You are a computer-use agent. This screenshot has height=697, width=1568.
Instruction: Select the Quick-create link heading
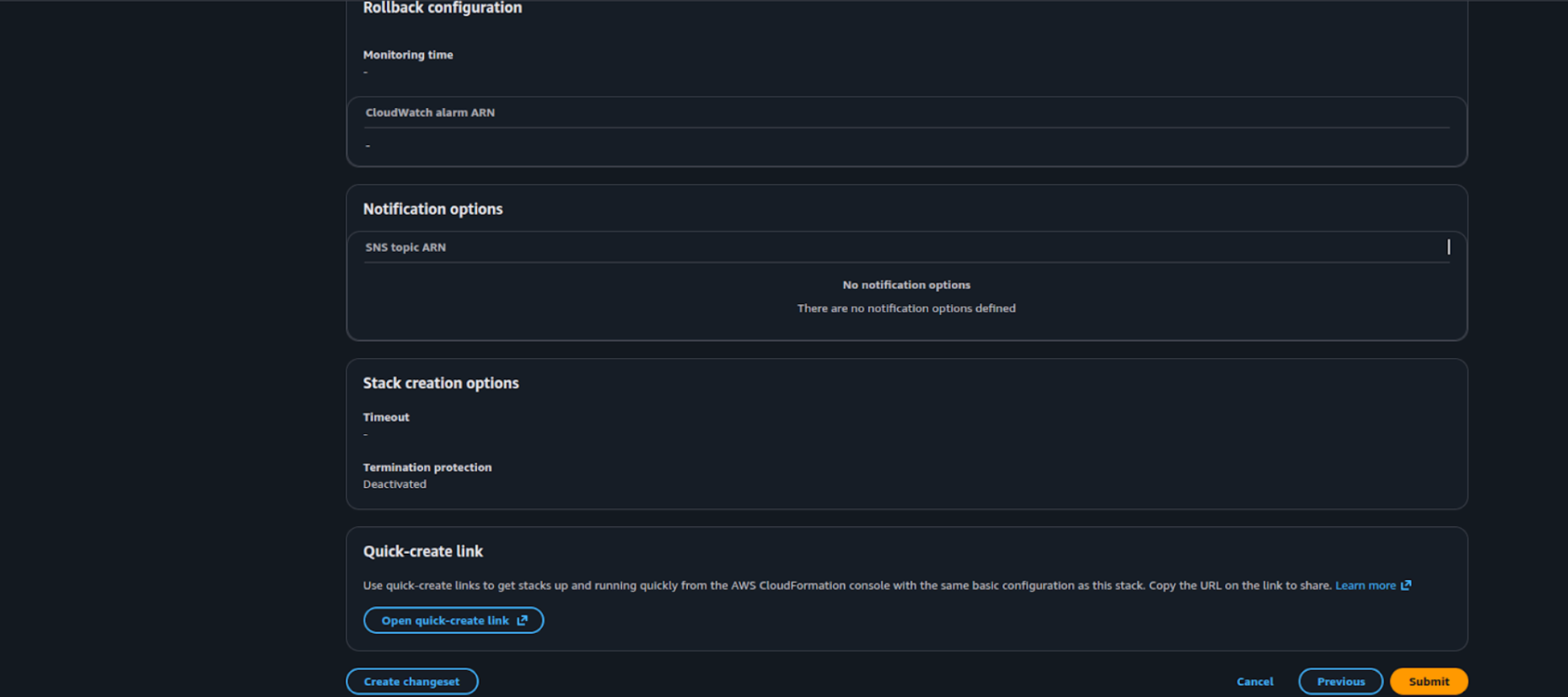[422, 551]
